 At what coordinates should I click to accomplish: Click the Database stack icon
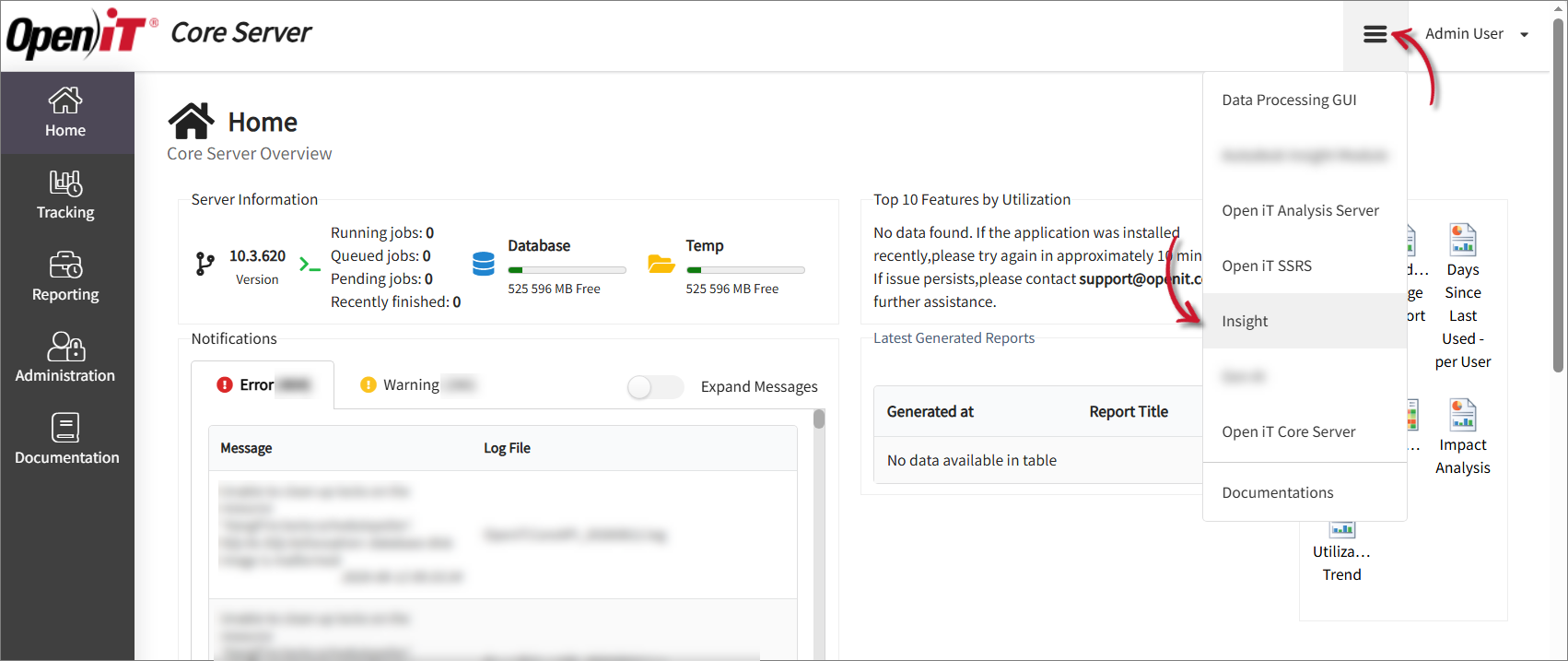click(x=484, y=265)
